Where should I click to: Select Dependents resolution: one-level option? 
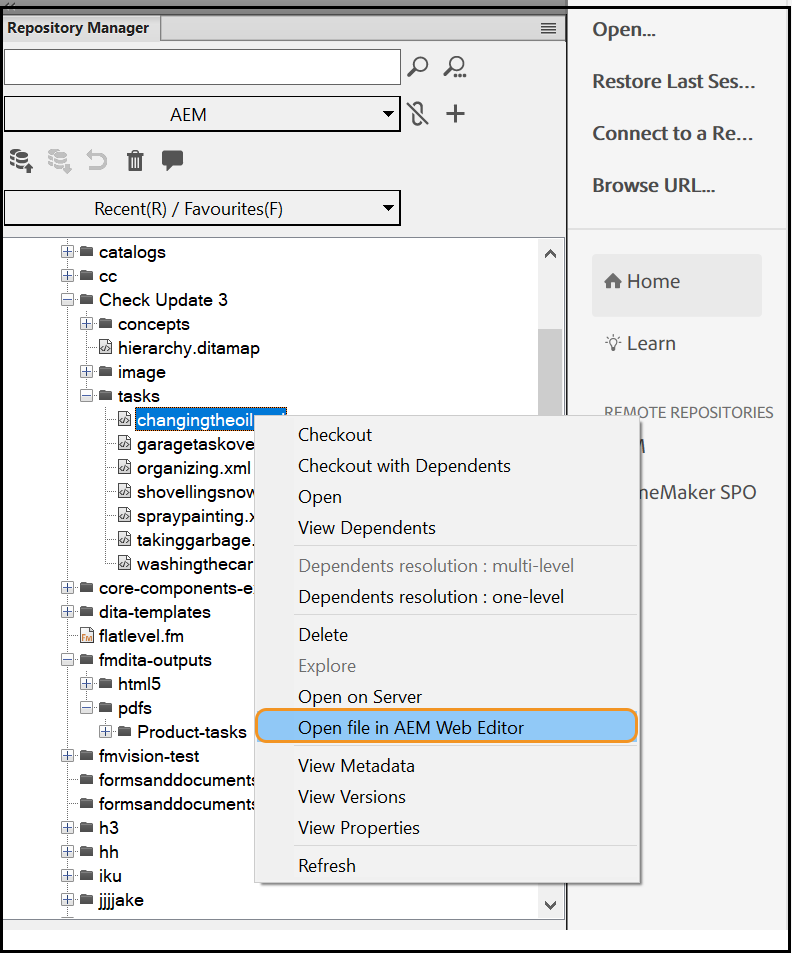pyautogui.click(x=430, y=597)
